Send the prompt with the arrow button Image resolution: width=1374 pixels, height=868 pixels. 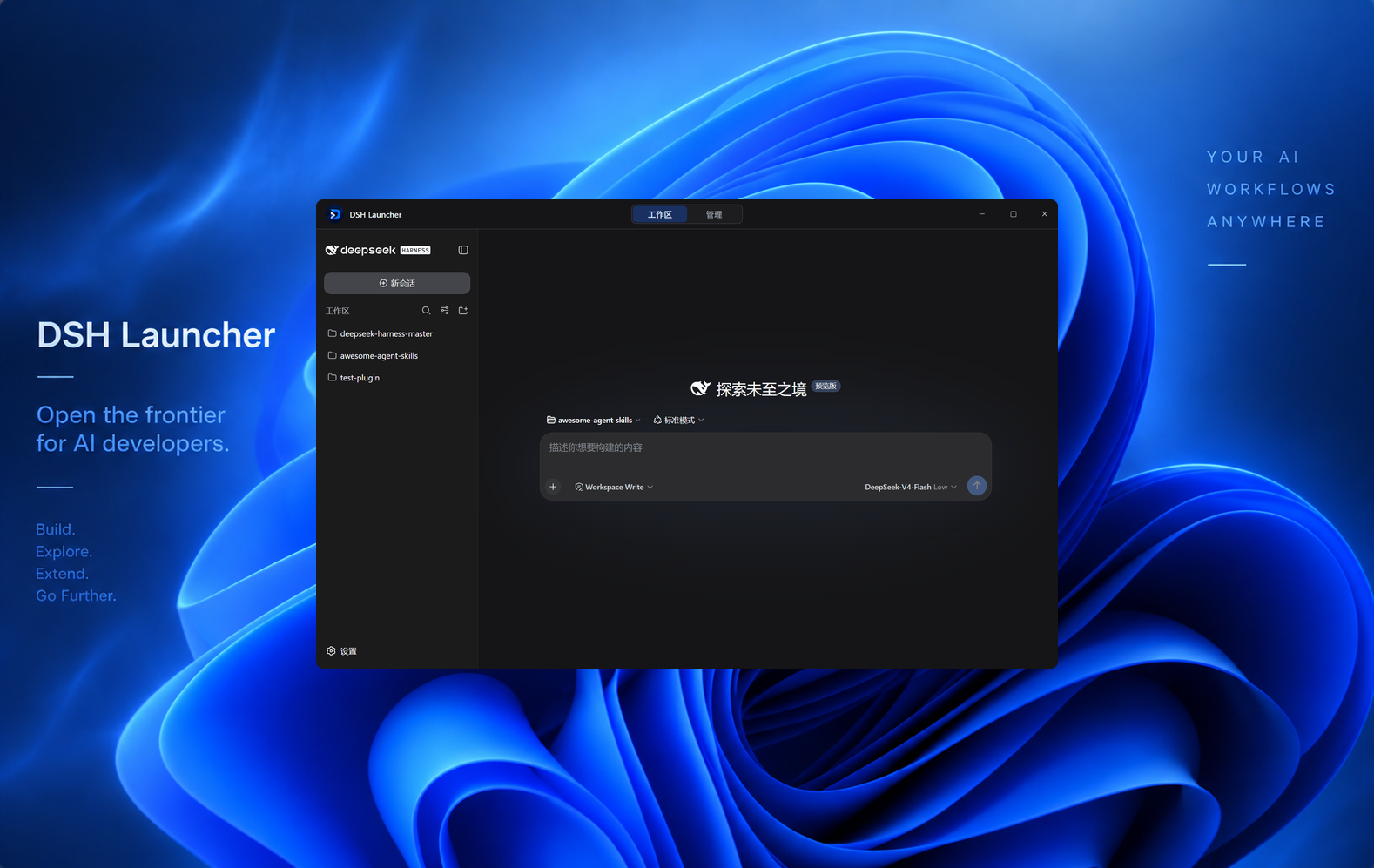point(977,486)
